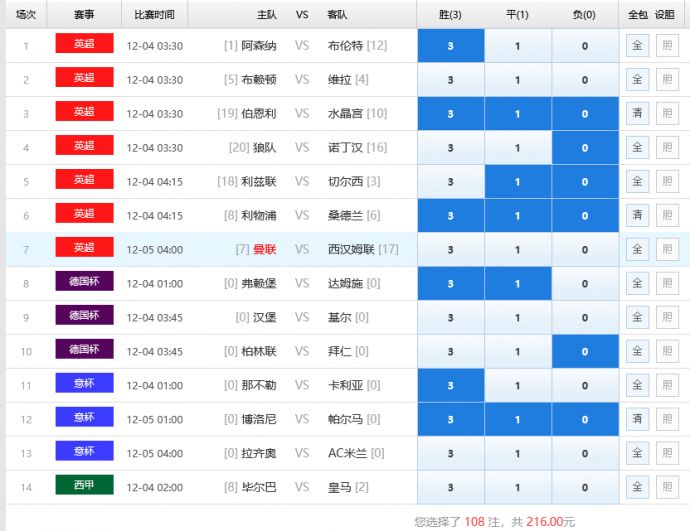Deselect win (3) for 阿森纳 vs 布伦特
This screenshot has height=531, width=690.
coord(450,46)
